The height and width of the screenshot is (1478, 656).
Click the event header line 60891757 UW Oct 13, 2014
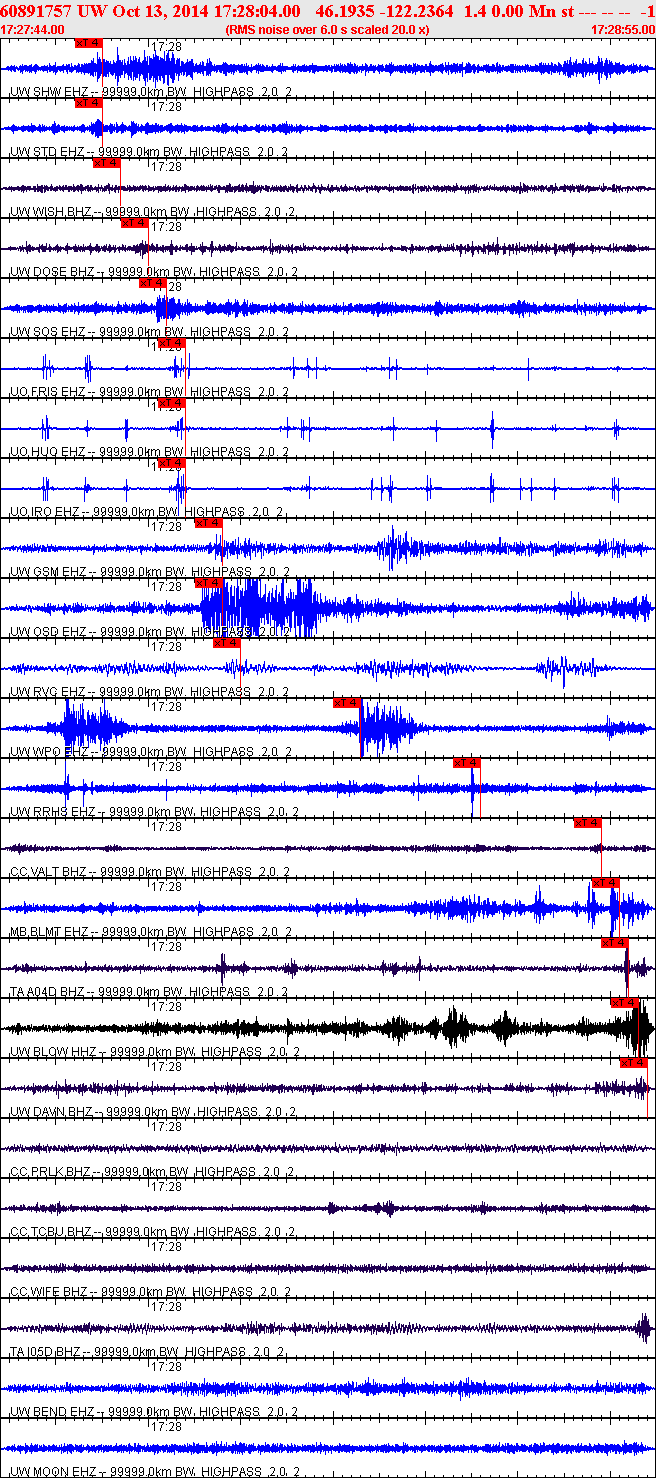point(328,10)
